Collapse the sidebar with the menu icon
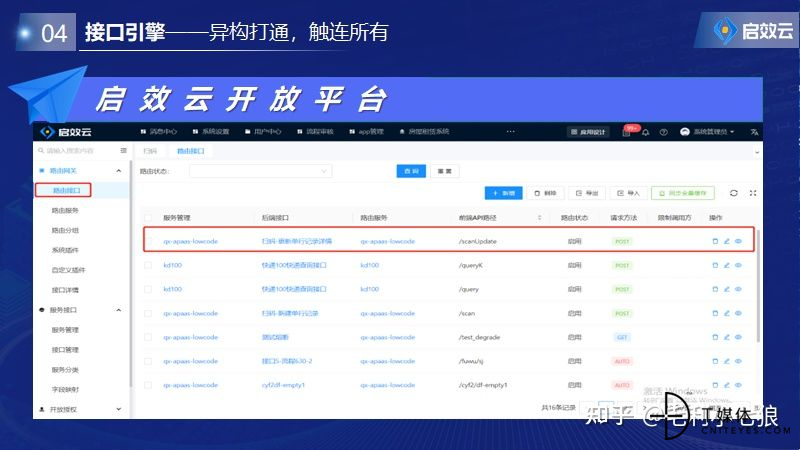 (x=123, y=151)
